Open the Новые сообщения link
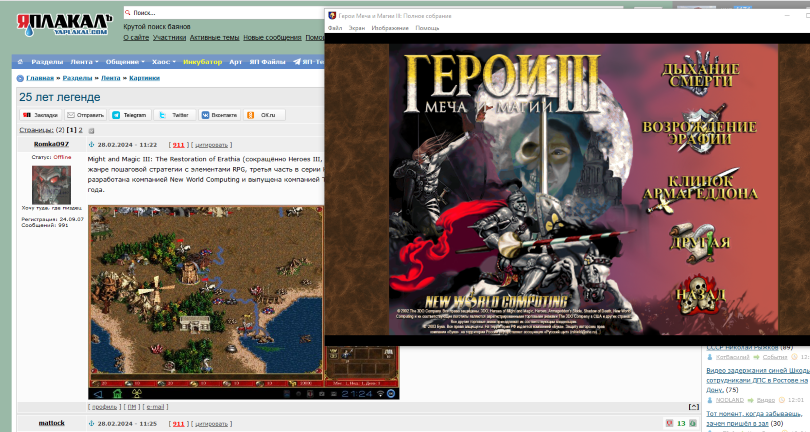This screenshot has width=810, height=432. pyautogui.click(x=272, y=38)
